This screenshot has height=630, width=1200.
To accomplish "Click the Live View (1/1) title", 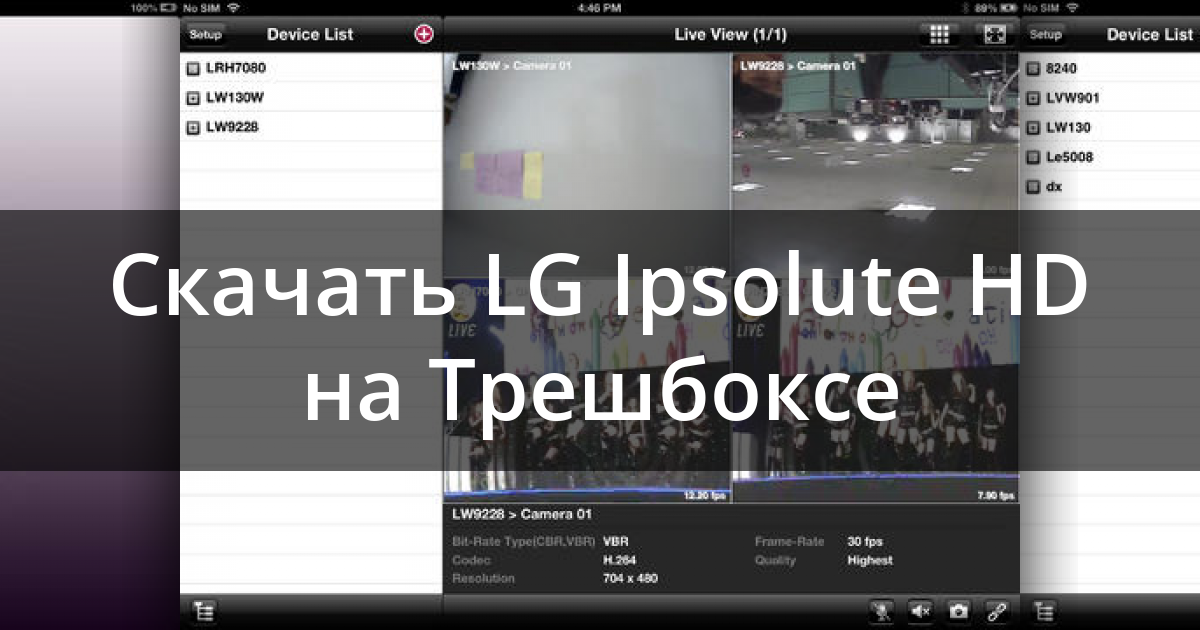I will pyautogui.click(x=730, y=34).
